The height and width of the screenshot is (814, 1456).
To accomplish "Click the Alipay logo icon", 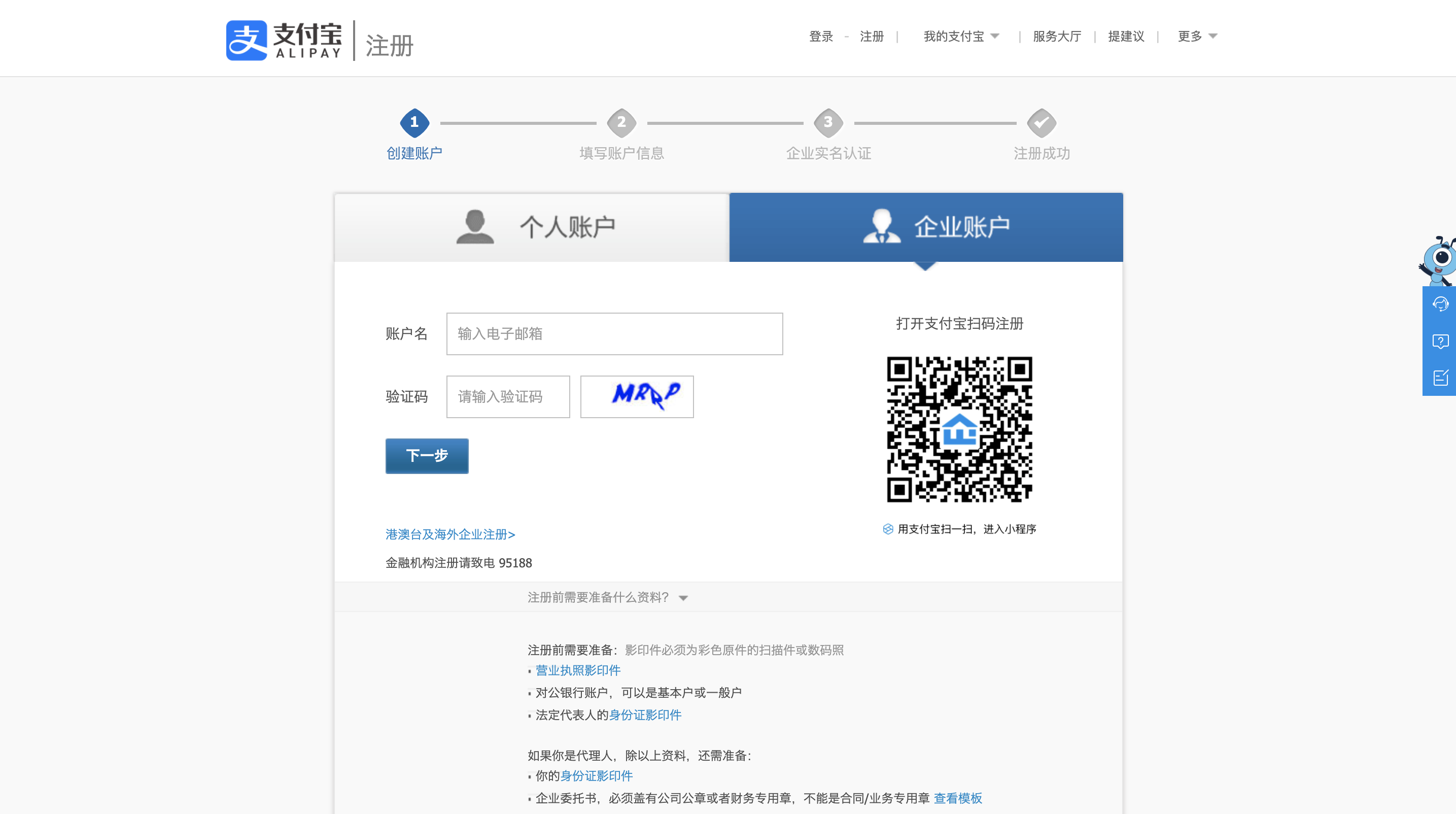I will [x=247, y=40].
